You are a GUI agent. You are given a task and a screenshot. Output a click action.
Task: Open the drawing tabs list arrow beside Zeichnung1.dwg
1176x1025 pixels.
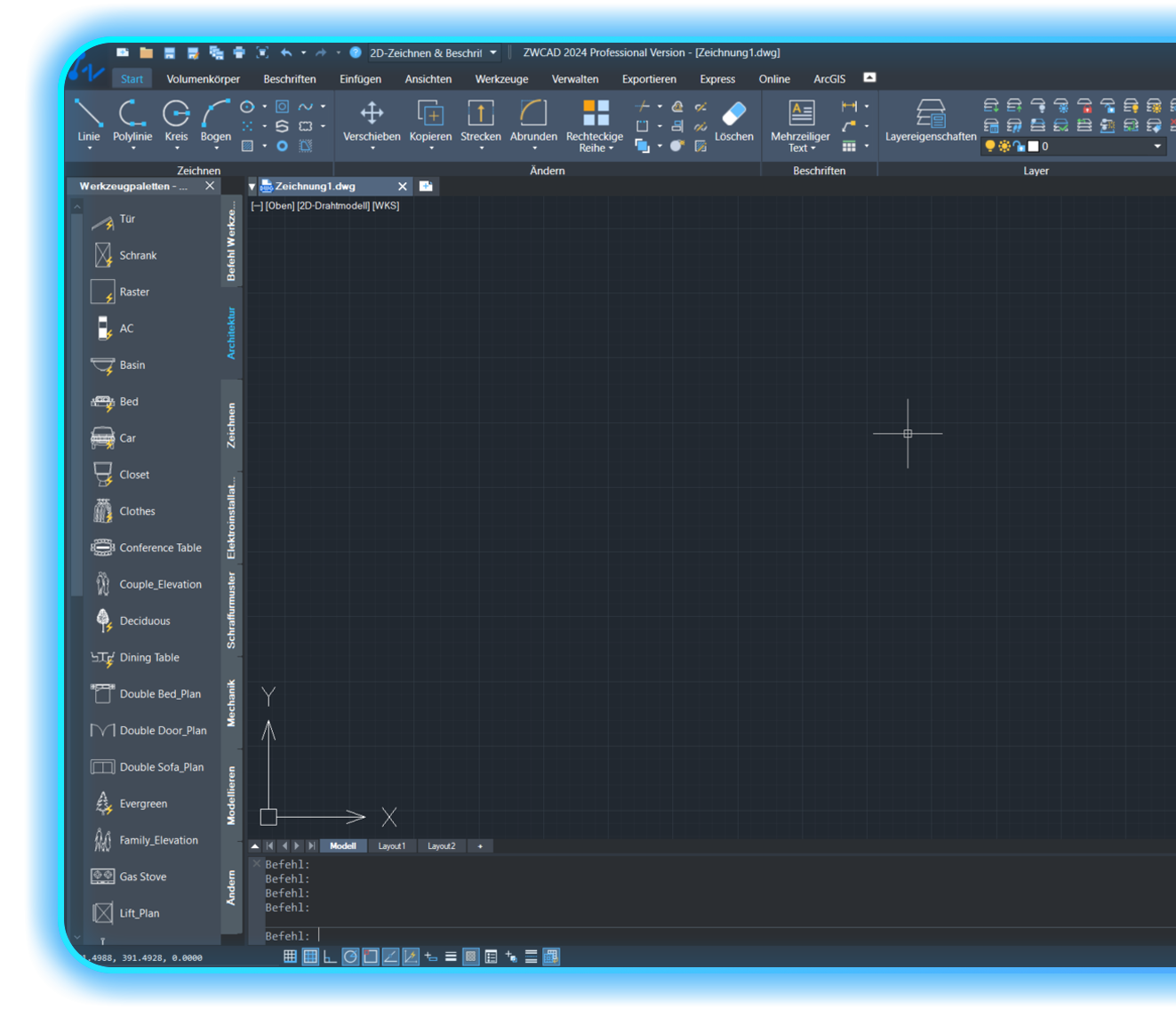pos(252,187)
